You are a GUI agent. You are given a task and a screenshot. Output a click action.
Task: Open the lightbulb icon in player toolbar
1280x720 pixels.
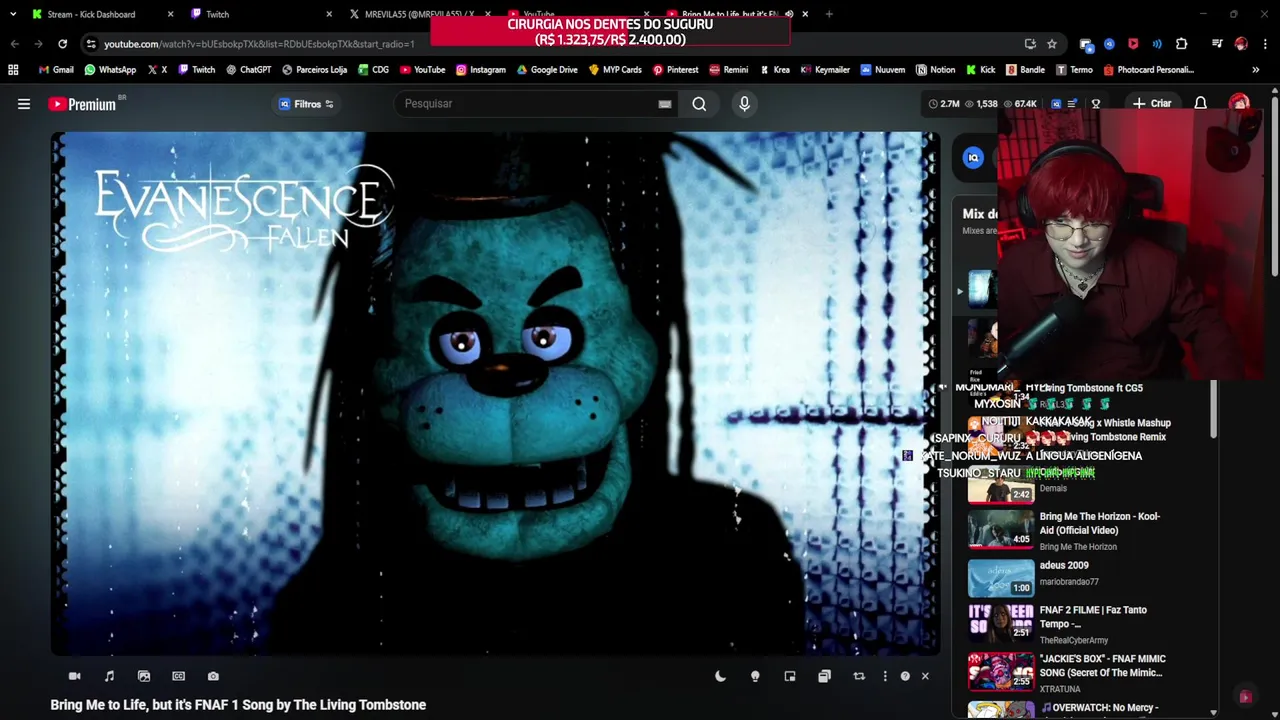click(x=755, y=677)
